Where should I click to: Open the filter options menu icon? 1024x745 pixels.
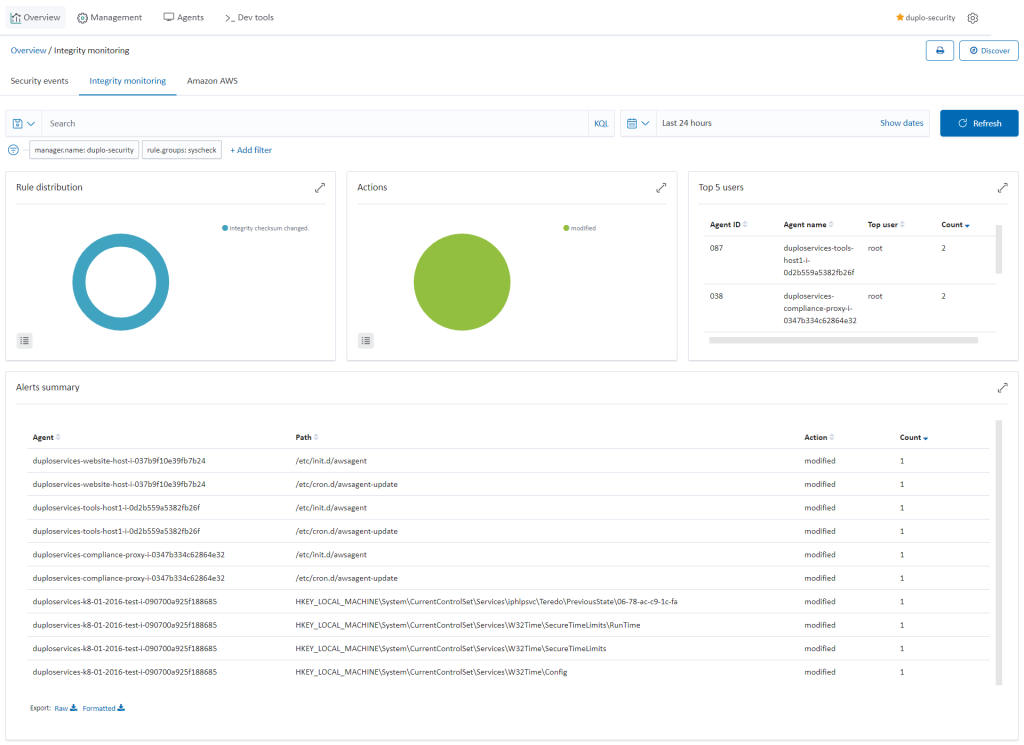coord(14,150)
